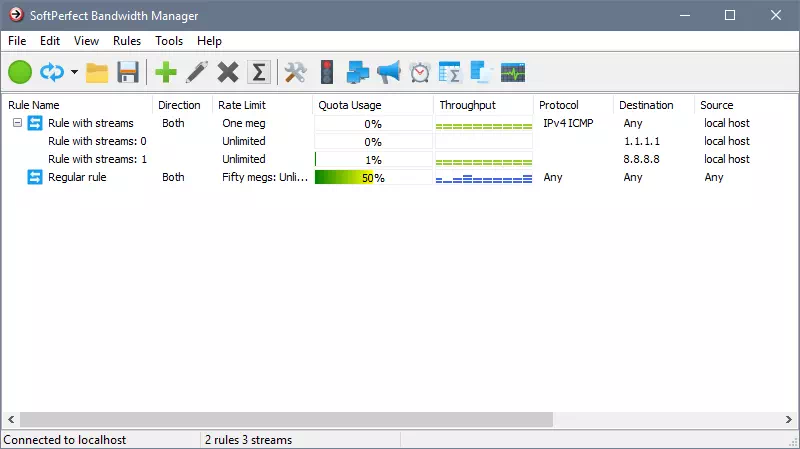This screenshot has height=449, width=800.
Task: Click the green heartbeat monitor icon
Action: click(x=513, y=72)
